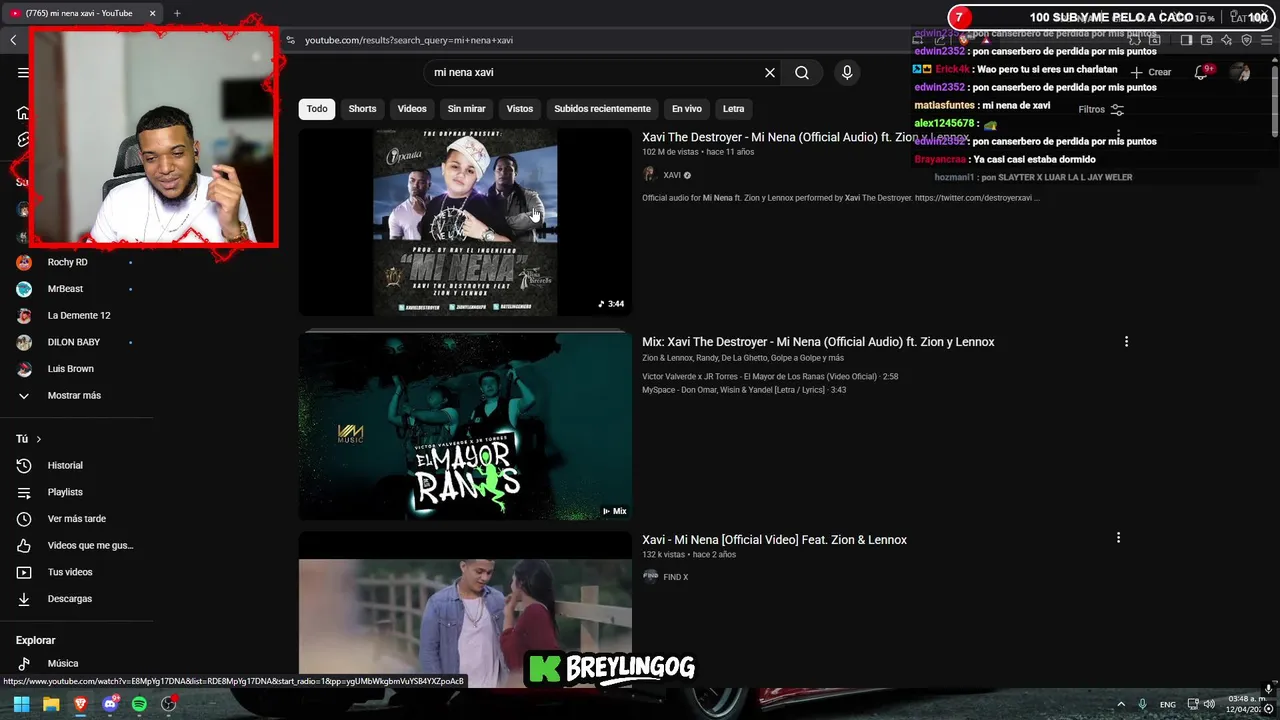Open the Brave browser main menu
This screenshot has height=720, width=1280.
coord(1266,40)
